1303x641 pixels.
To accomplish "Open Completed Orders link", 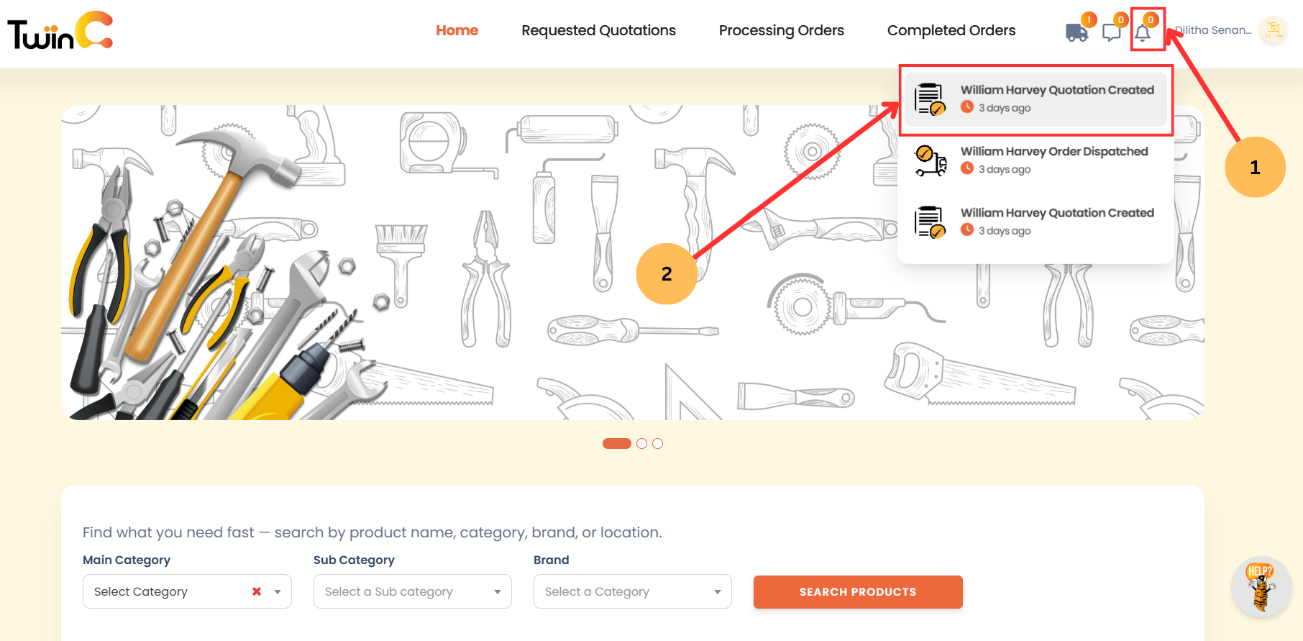I will pyautogui.click(x=950, y=30).
